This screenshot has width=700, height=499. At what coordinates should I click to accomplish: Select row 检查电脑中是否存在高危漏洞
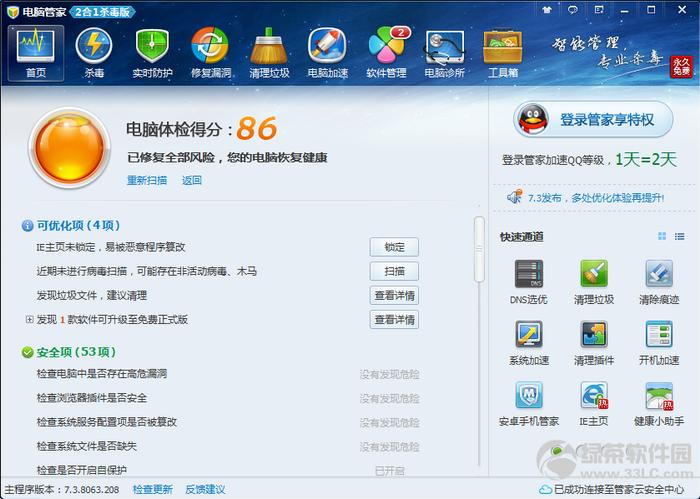point(228,374)
